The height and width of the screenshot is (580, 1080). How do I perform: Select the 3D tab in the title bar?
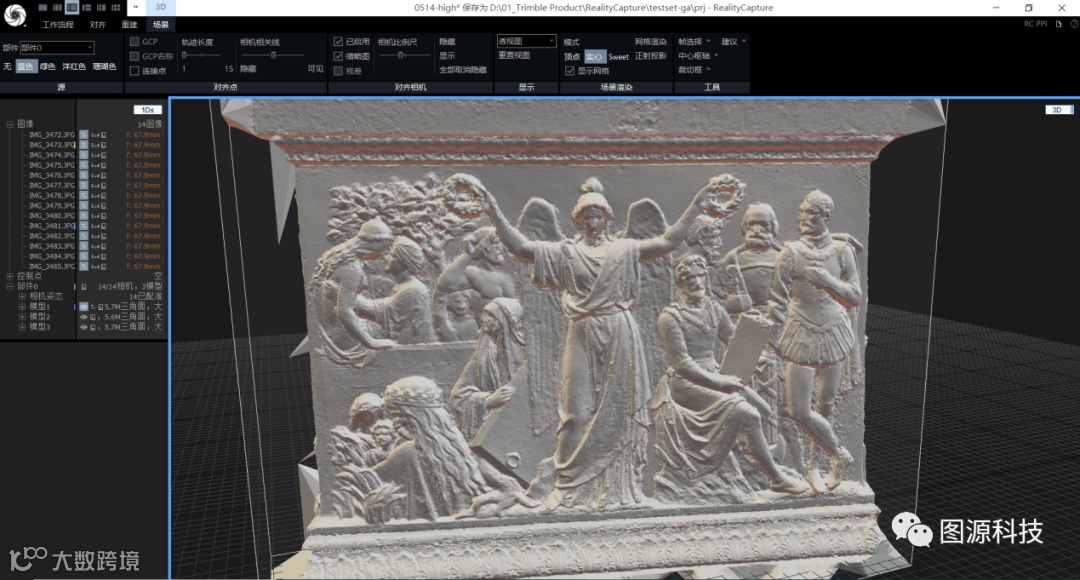160,7
